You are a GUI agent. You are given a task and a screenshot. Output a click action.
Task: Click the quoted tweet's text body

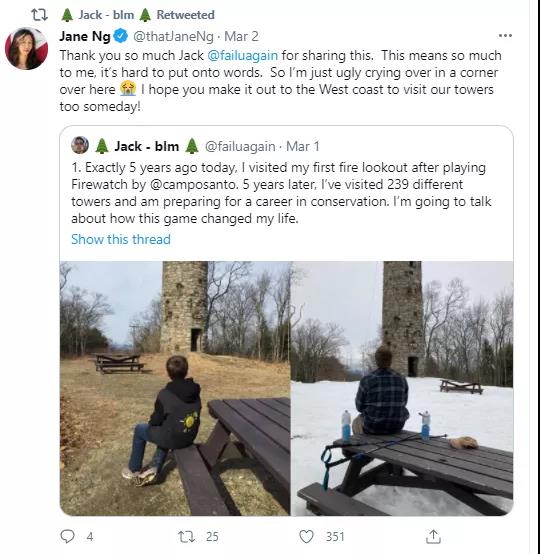coord(281,193)
